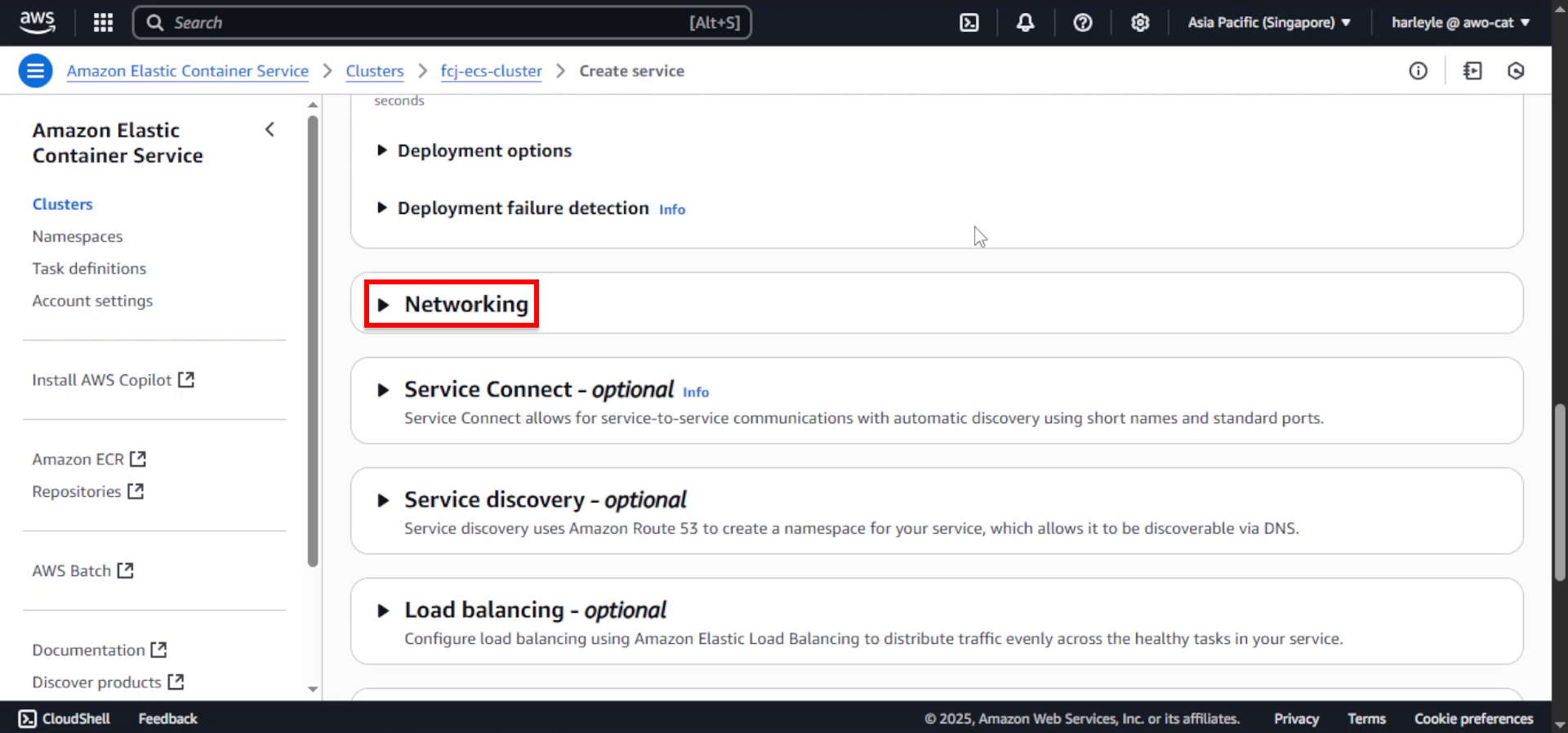Screen dimensions: 1568x733
Task: Open Account settings in the sidebar
Action: pos(92,301)
